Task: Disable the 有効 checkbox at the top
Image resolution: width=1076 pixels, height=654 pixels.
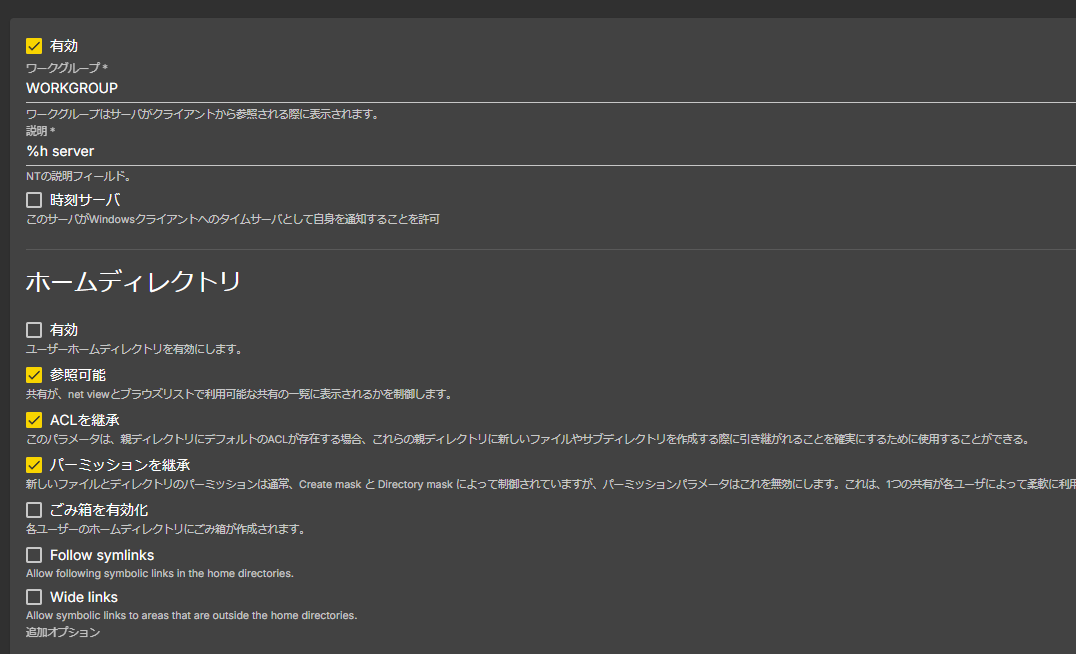Action: click(x=33, y=44)
